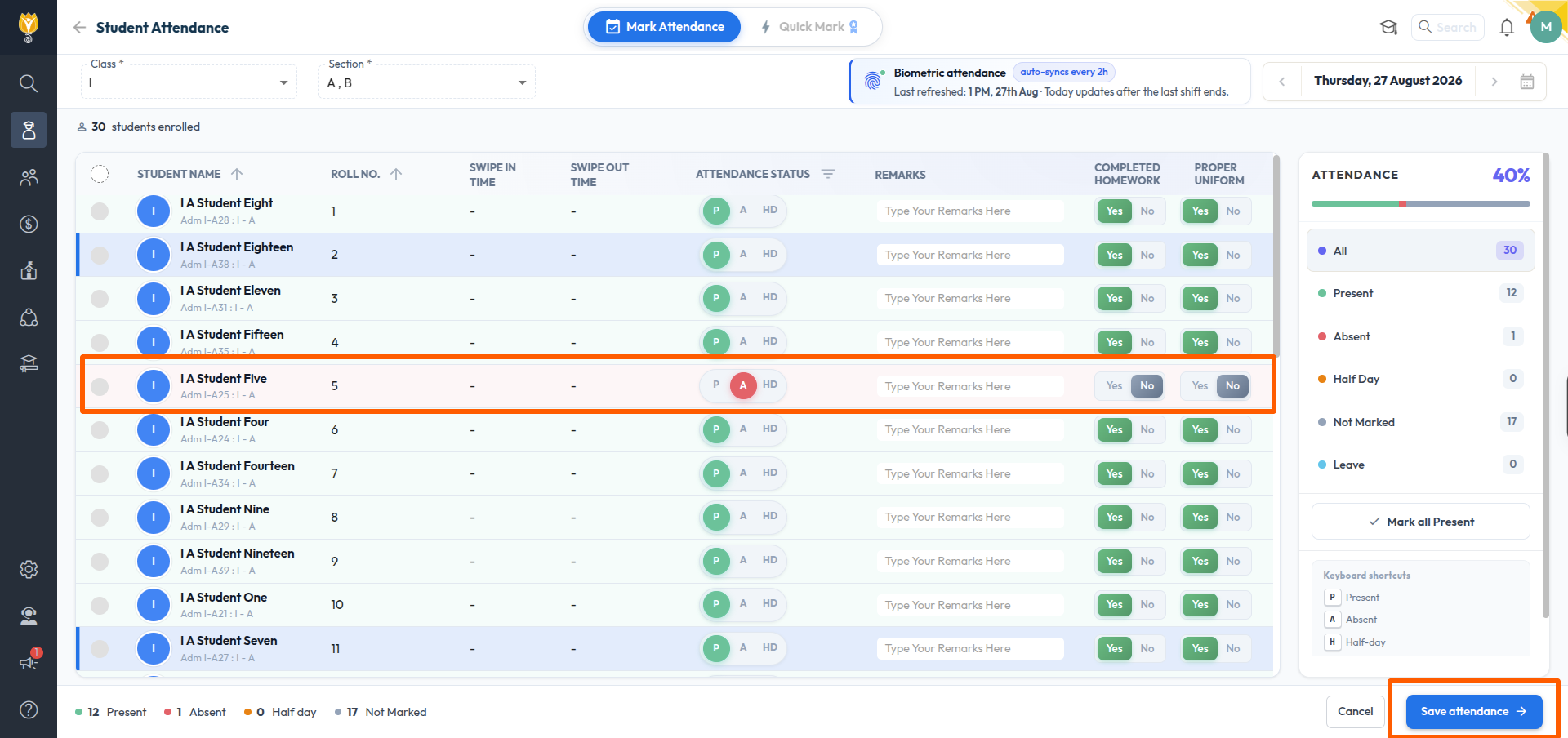Go to the next day arrow
The width and height of the screenshot is (1568, 738).
(1494, 82)
